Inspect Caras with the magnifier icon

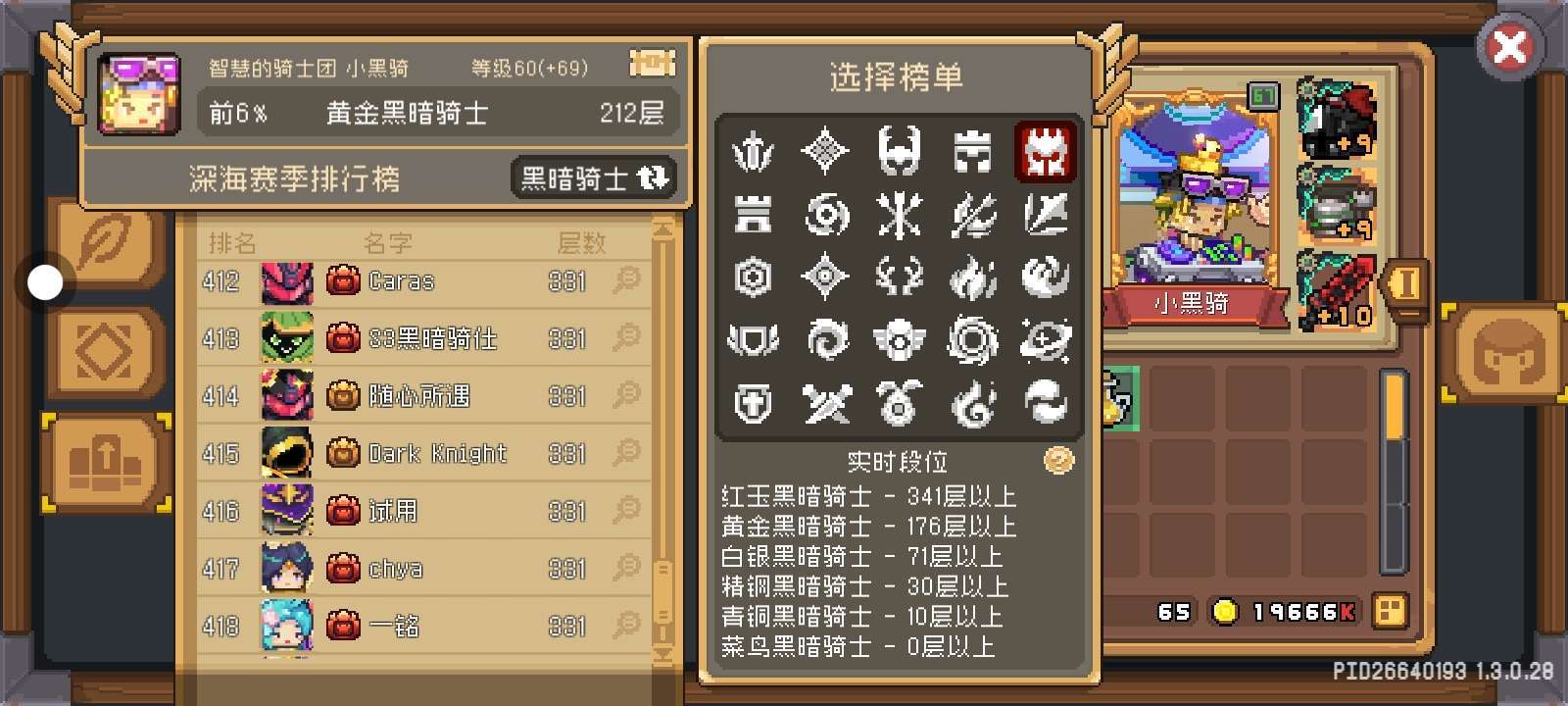pyautogui.click(x=626, y=280)
